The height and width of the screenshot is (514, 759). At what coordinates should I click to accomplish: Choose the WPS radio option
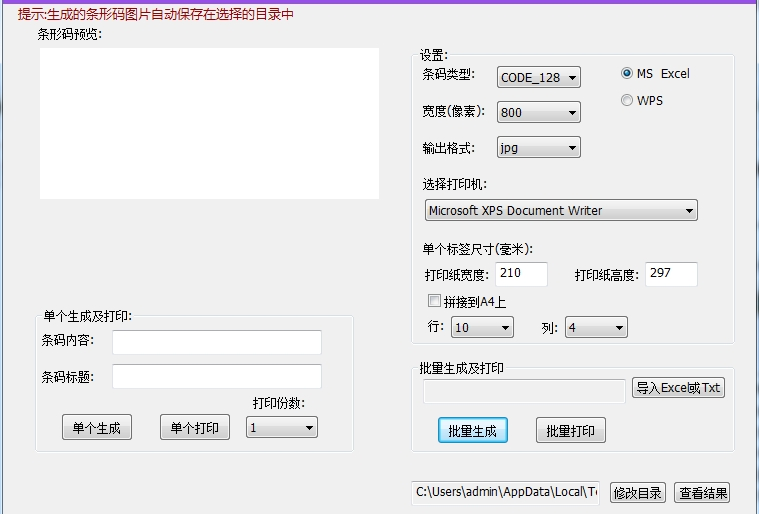(x=627, y=100)
